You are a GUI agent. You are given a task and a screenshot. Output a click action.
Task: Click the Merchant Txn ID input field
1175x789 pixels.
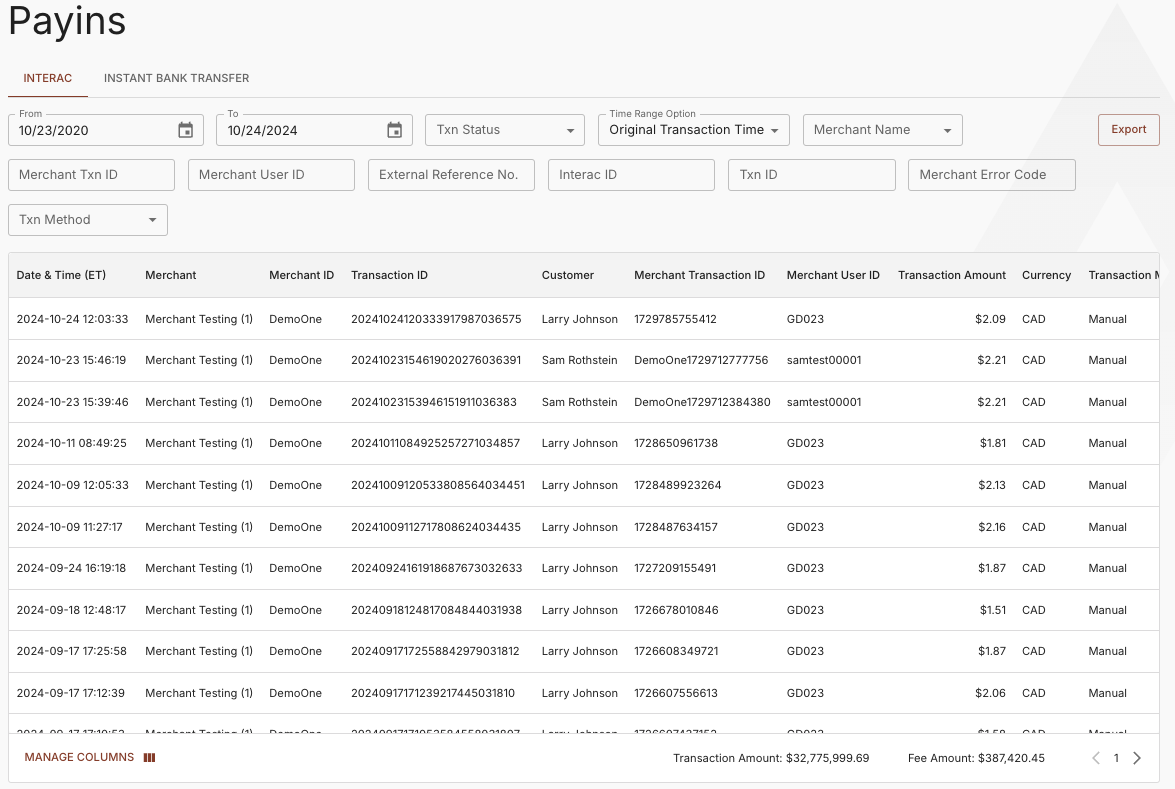tap(91, 174)
